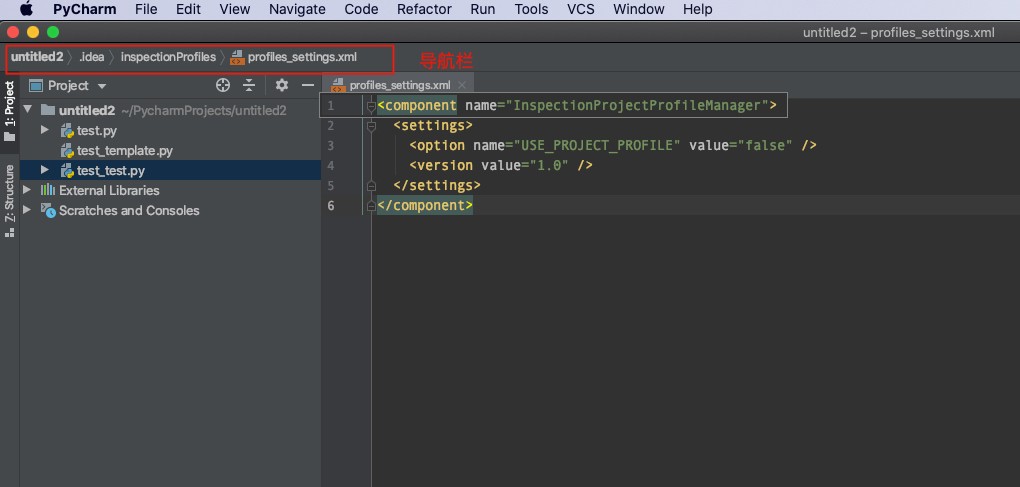Open the File menu
This screenshot has width=1020, height=487.
tap(146, 9)
